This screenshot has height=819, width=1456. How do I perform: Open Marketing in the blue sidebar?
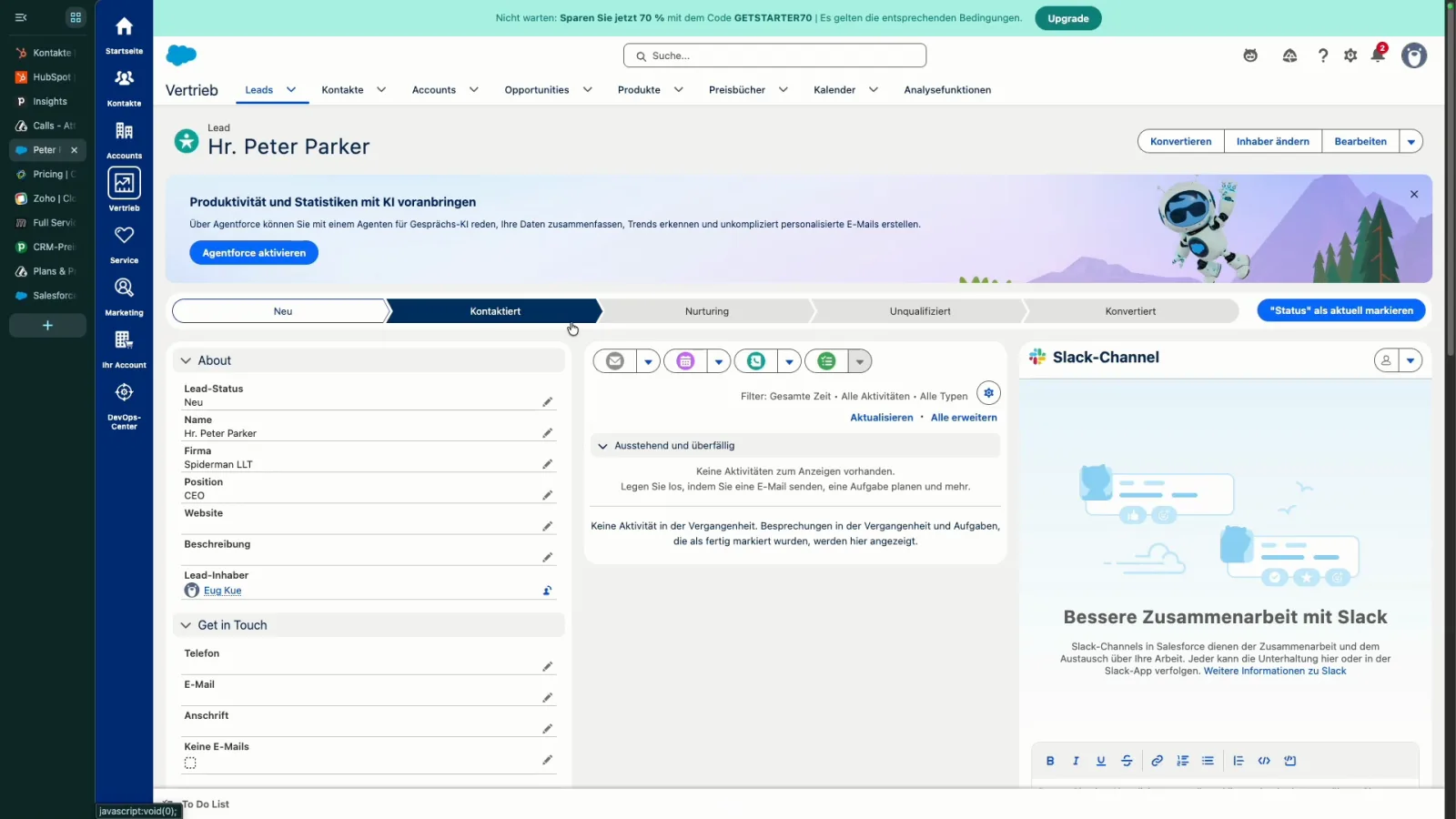pyautogui.click(x=124, y=297)
